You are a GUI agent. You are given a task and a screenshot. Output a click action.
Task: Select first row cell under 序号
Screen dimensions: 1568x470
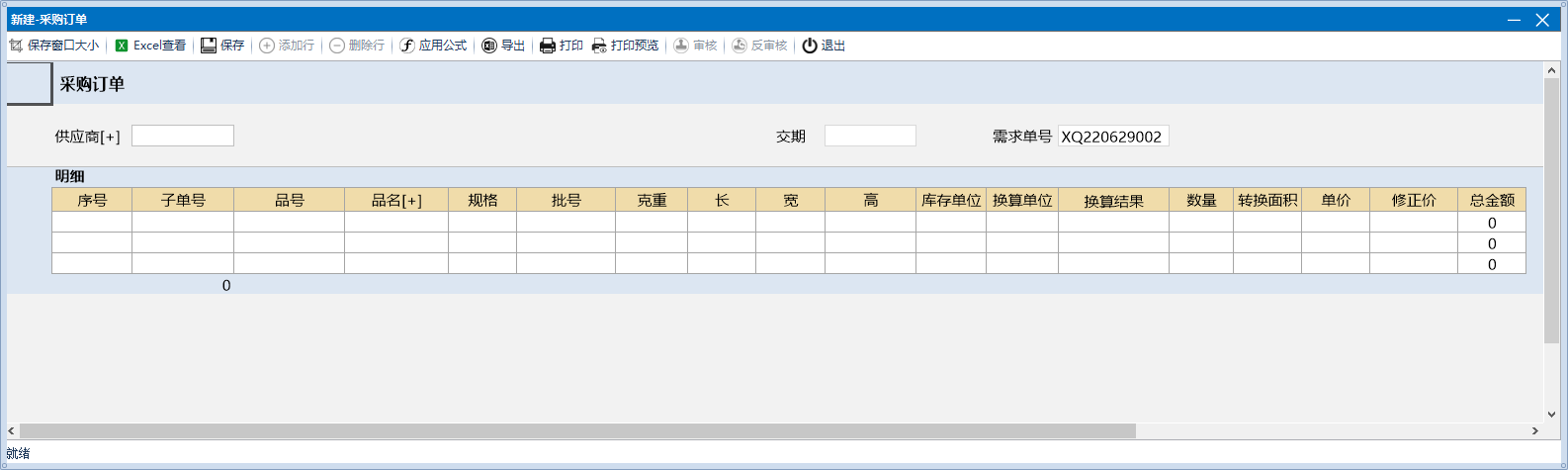tap(92, 223)
